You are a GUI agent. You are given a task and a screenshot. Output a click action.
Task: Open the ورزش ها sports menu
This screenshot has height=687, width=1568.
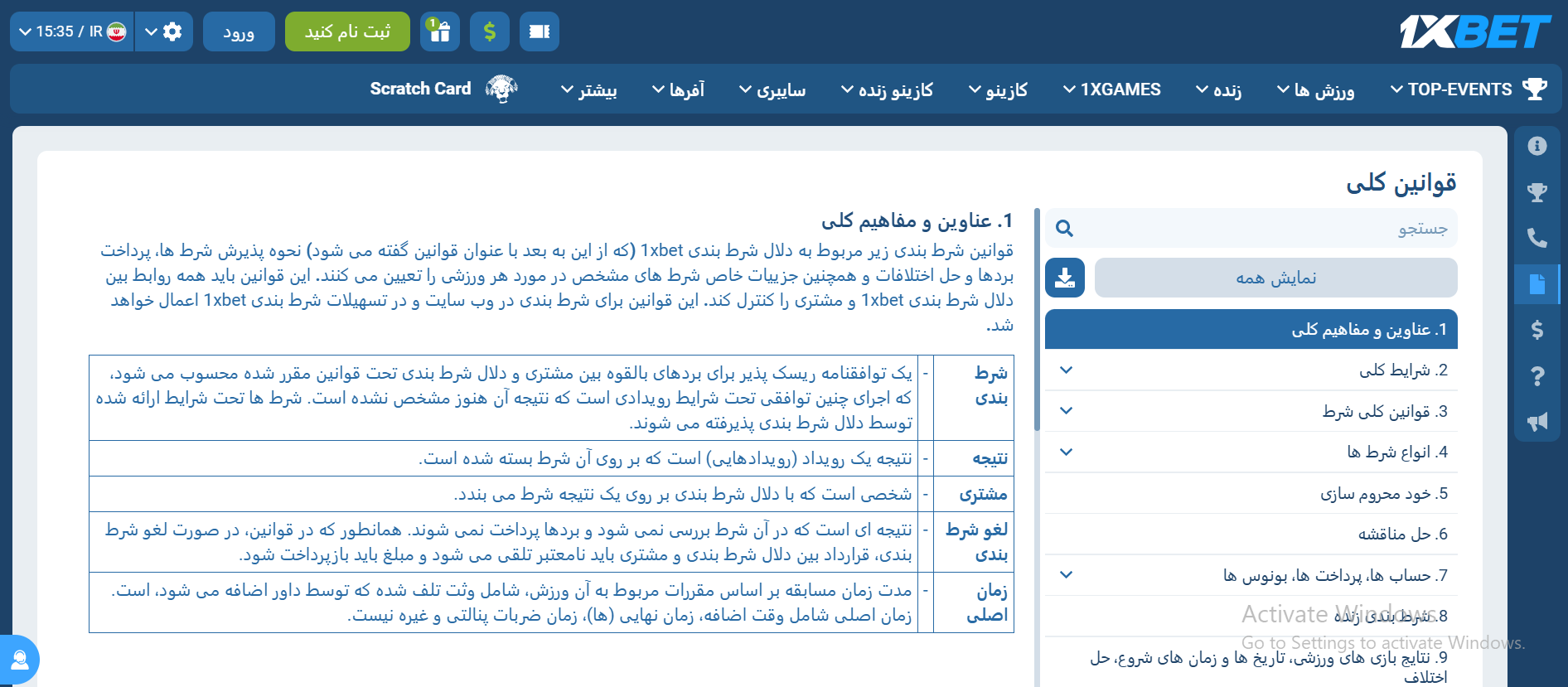[1315, 89]
